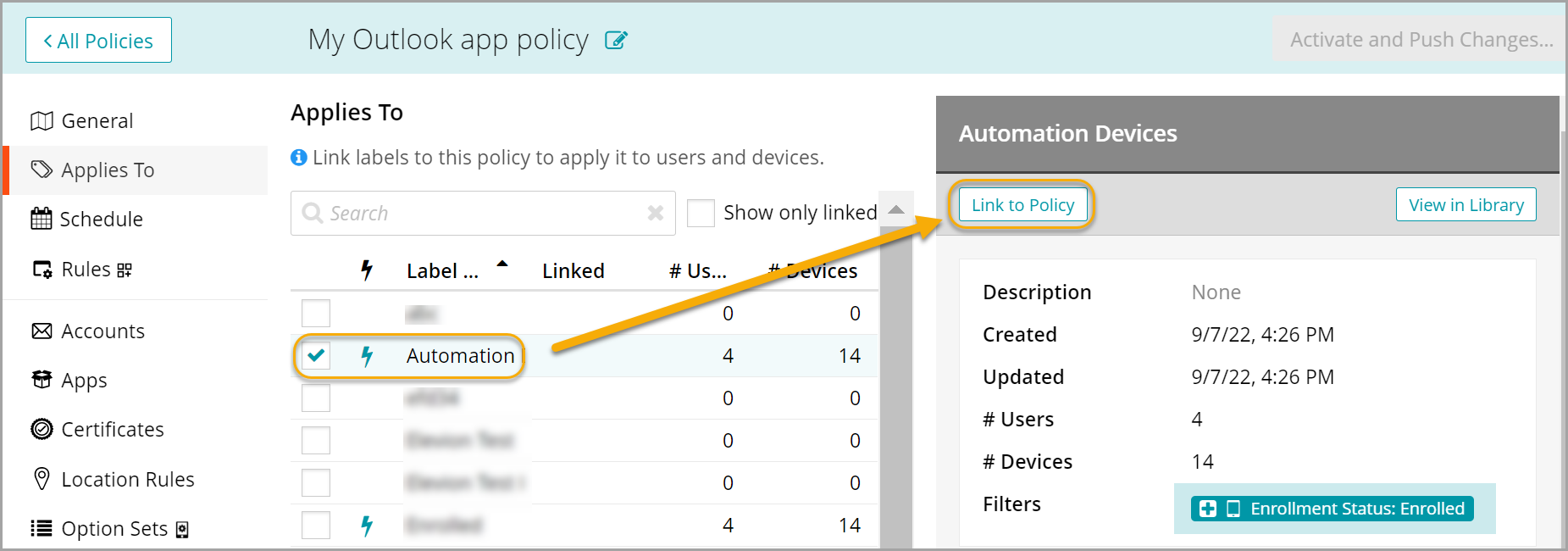Image resolution: width=1568 pixels, height=551 pixels.
Task: Click the Link to Policy button
Action: tap(1022, 205)
